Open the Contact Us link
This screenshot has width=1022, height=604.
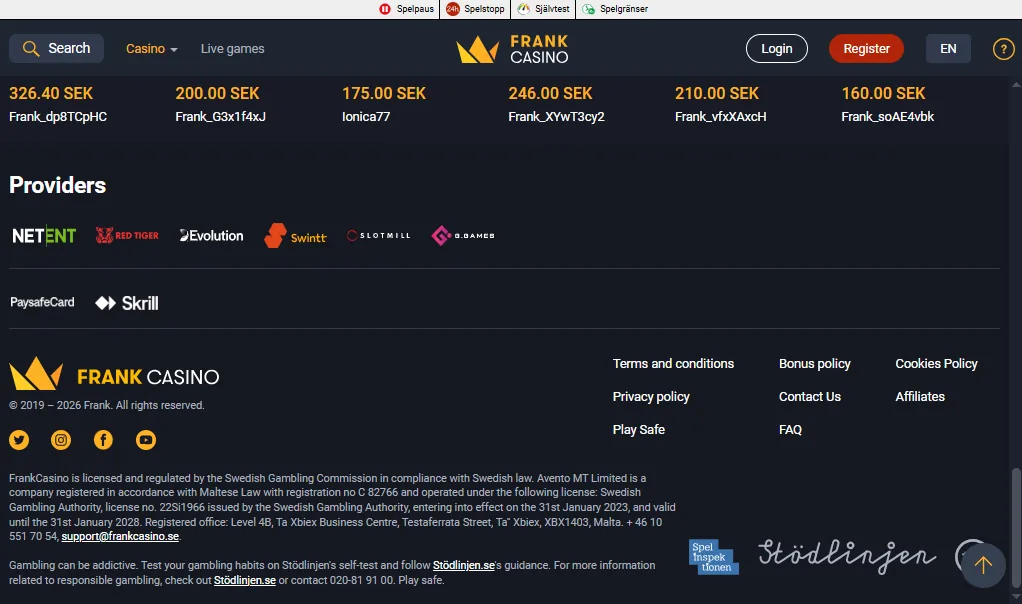pos(810,397)
